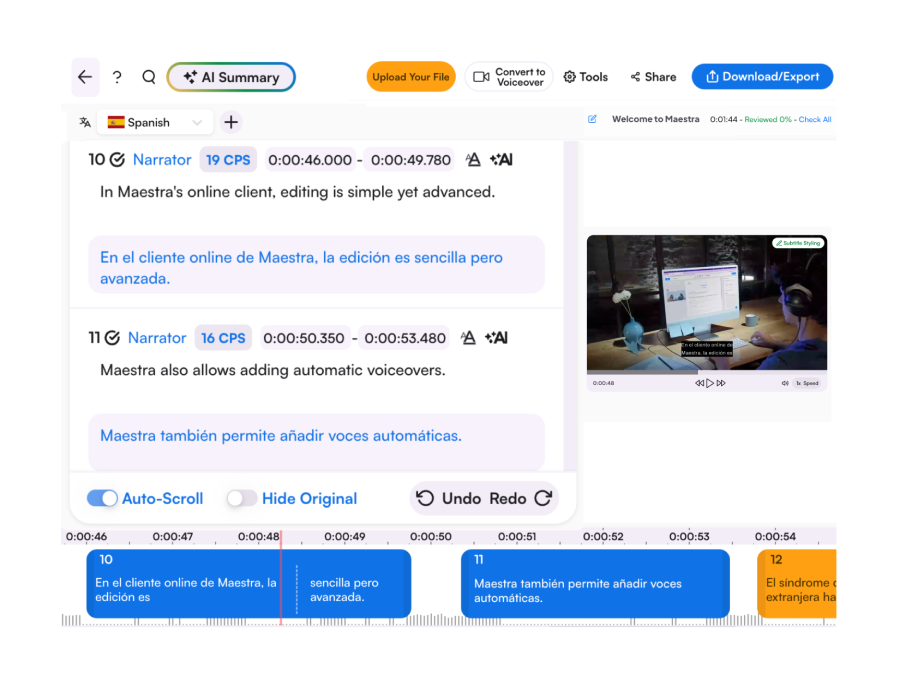Click Convert to Voiceover
900x675 pixels.
point(509,77)
